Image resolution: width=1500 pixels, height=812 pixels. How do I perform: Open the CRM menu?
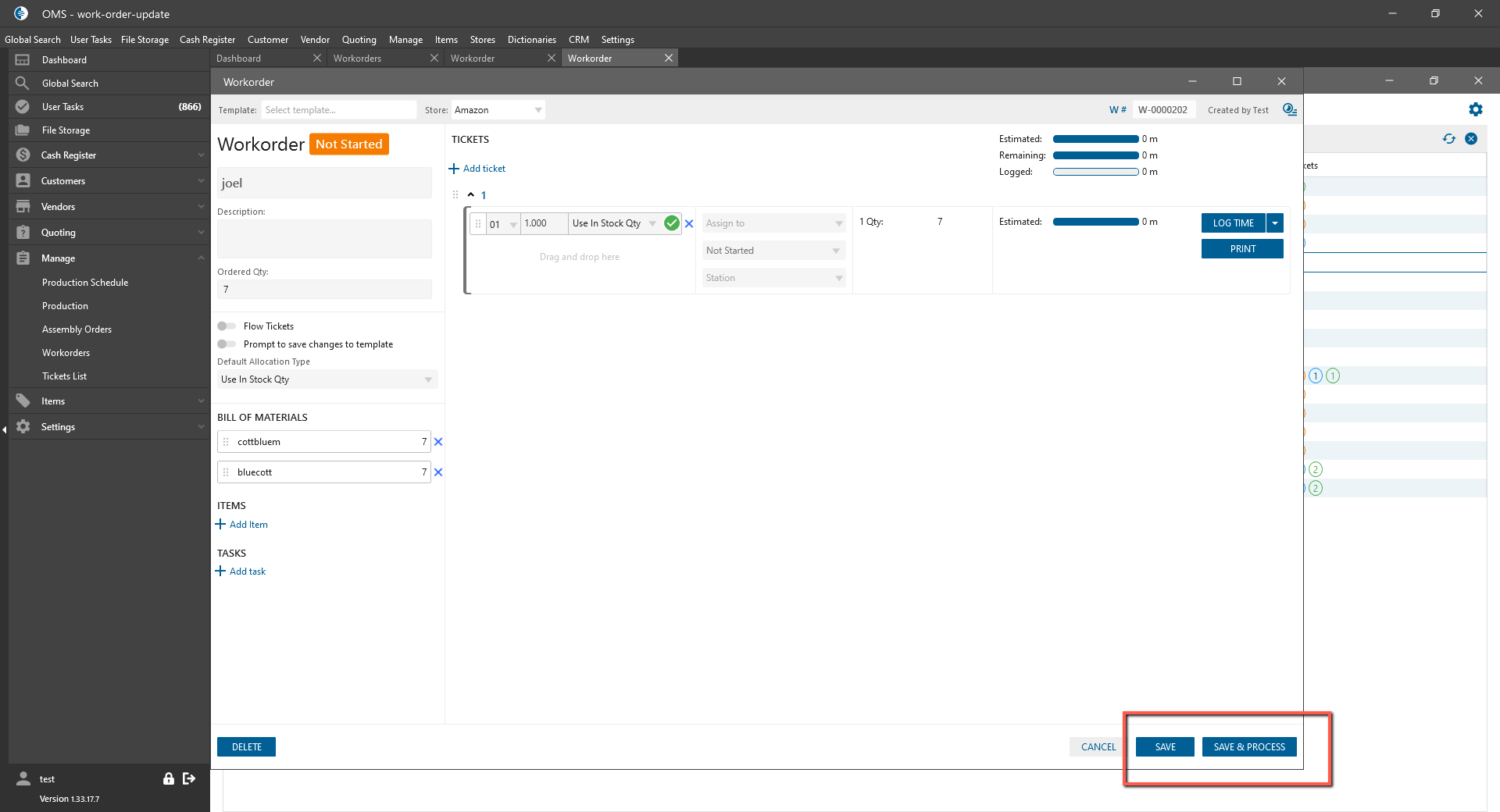click(x=579, y=40)
